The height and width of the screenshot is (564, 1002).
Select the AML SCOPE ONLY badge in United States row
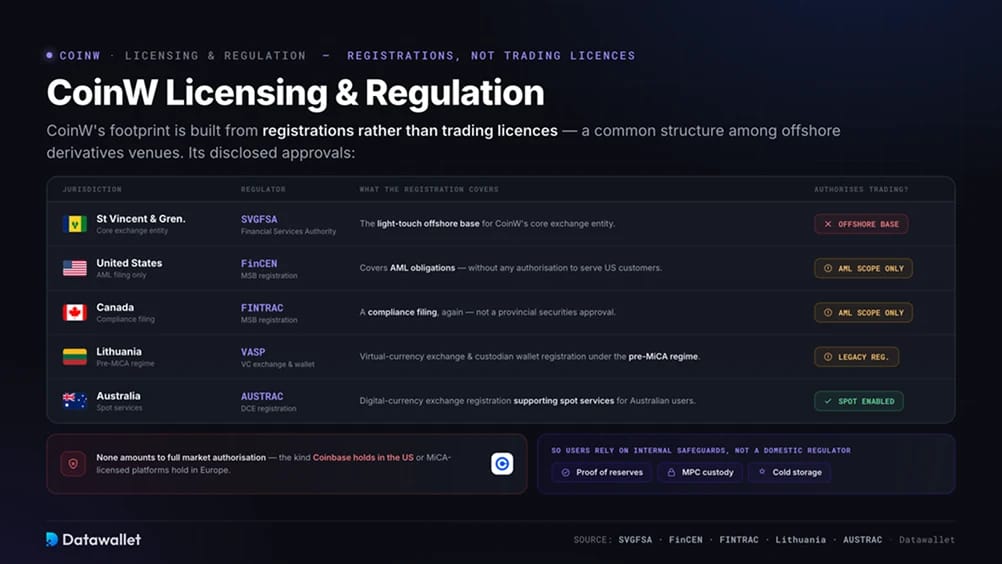863,268
